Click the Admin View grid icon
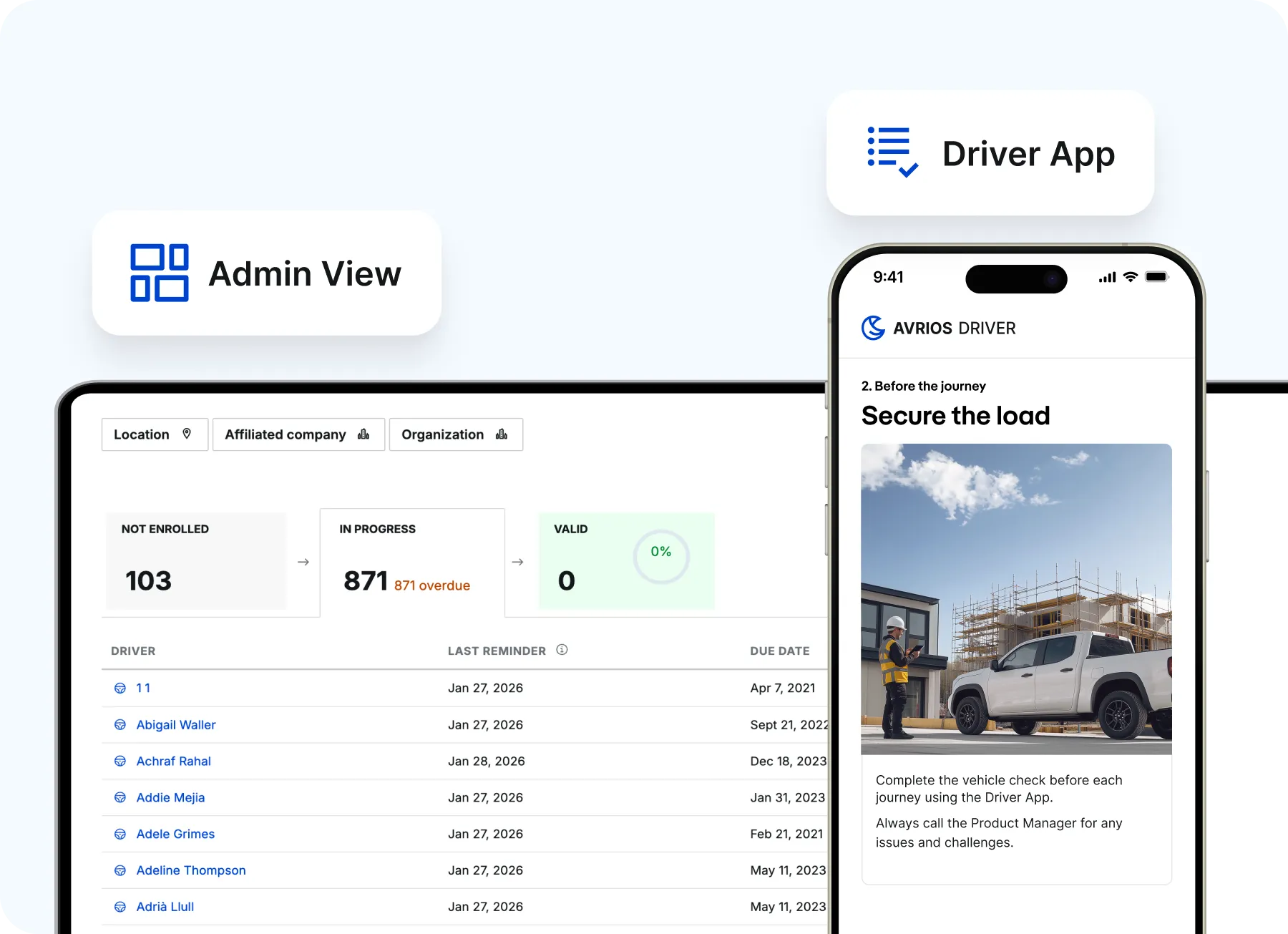 pyautogui.click(x=160, y=273)
